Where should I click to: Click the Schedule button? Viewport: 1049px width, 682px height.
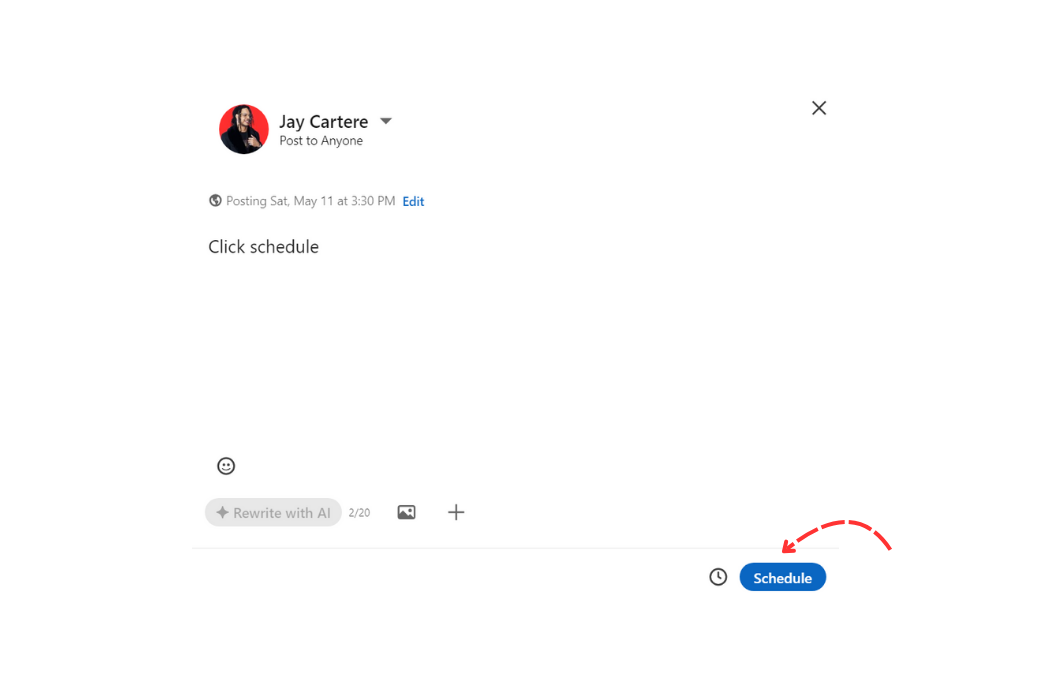[782, 577]
